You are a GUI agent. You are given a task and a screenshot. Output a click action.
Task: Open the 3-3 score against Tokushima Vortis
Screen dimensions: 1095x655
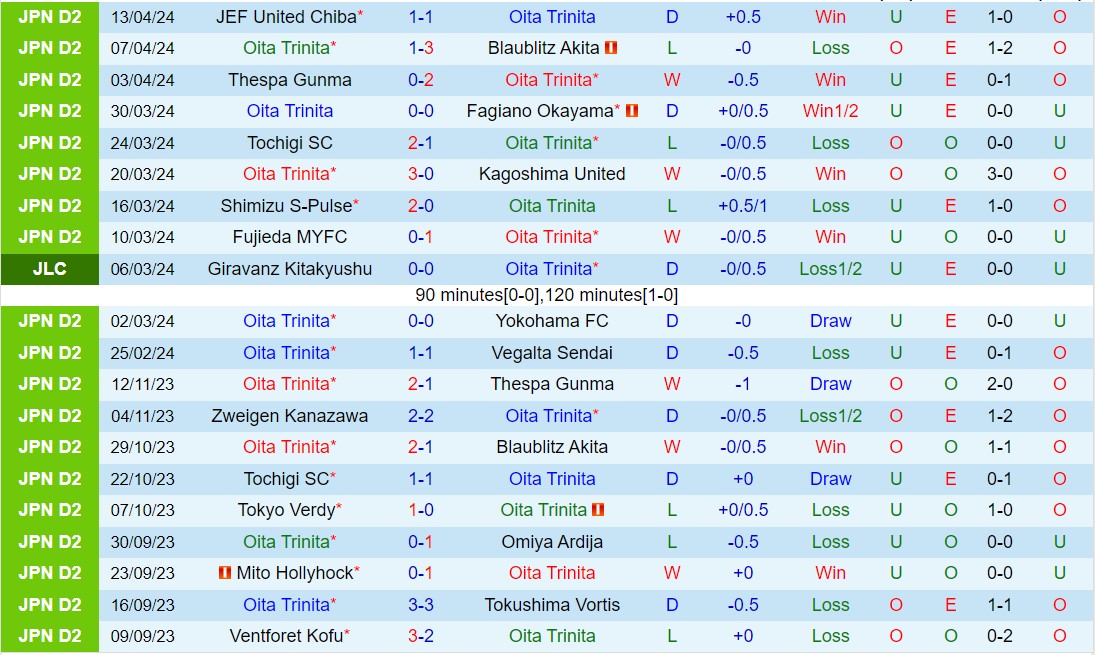point(420,605)
